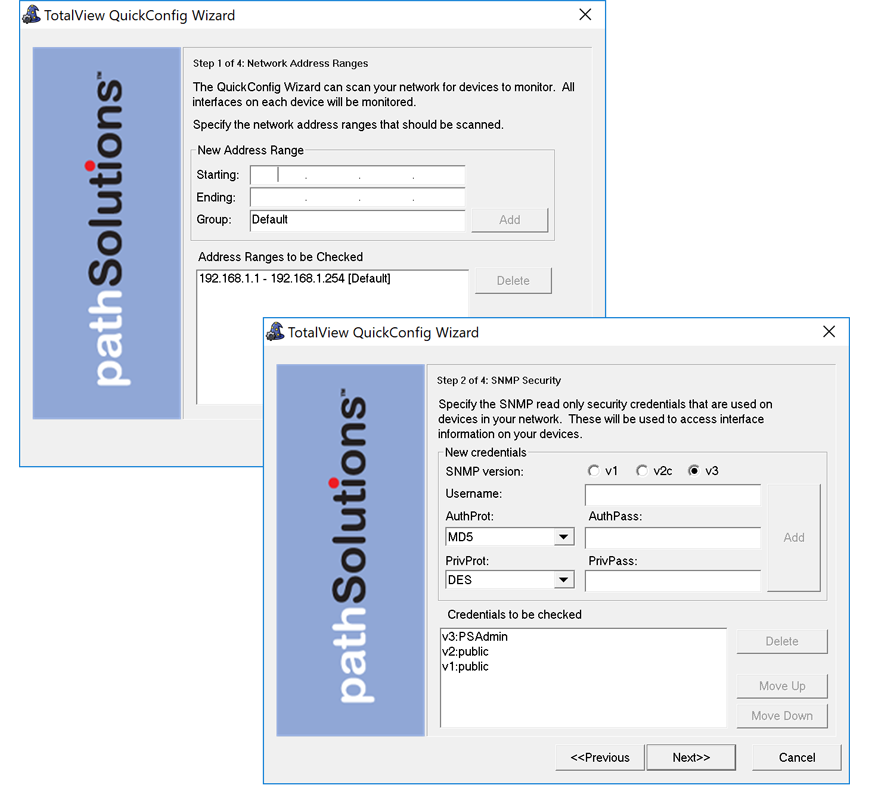Select SNMP version v3 radio button

point(694,471)
